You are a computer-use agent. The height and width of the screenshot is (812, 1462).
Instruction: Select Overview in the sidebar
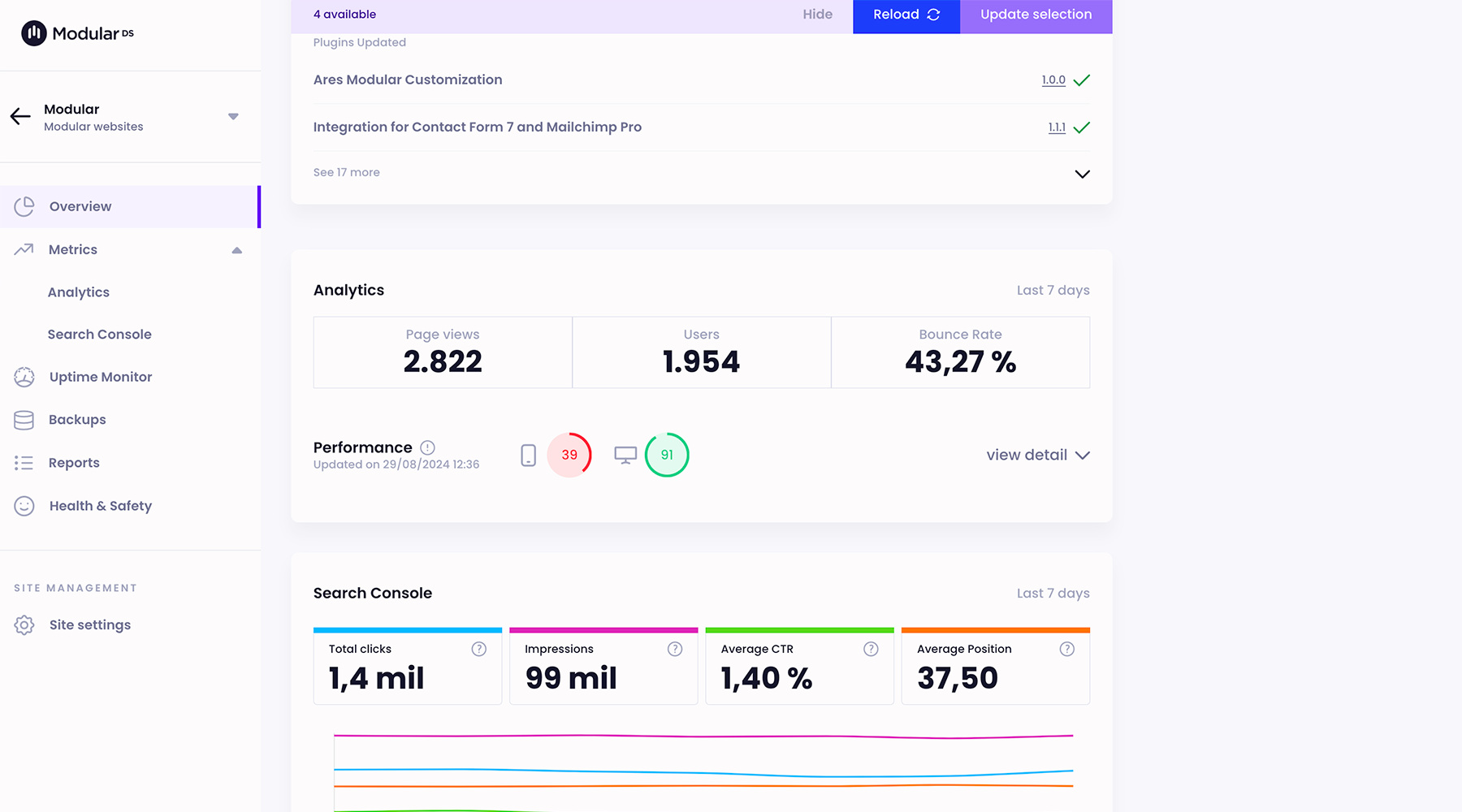(x=130, y=206)
